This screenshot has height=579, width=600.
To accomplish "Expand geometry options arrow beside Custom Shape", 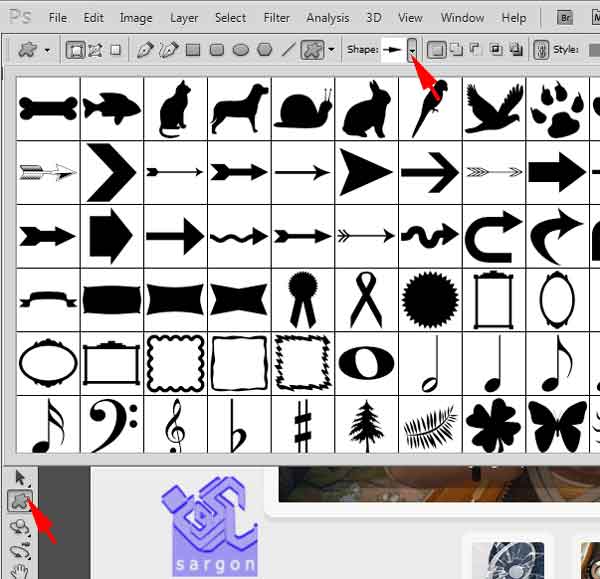I will click(331, 50).
